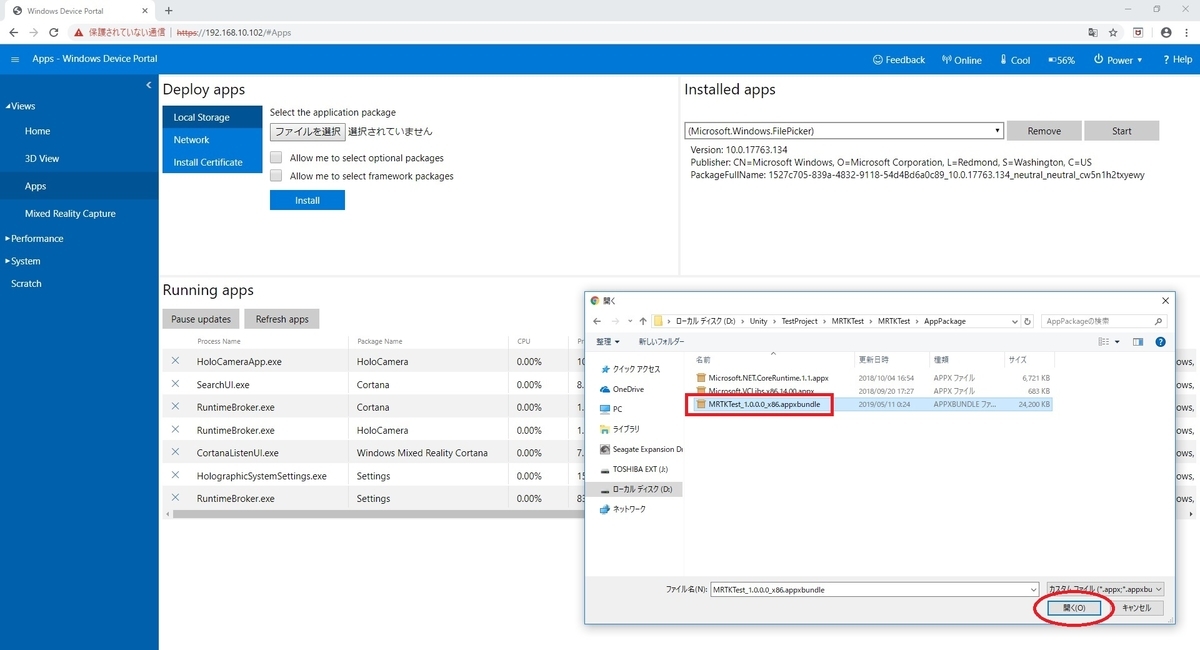This screenshot has height=650, width=1200.
Task: Open 3D View in the sidebar
Action: click(42, 158)
